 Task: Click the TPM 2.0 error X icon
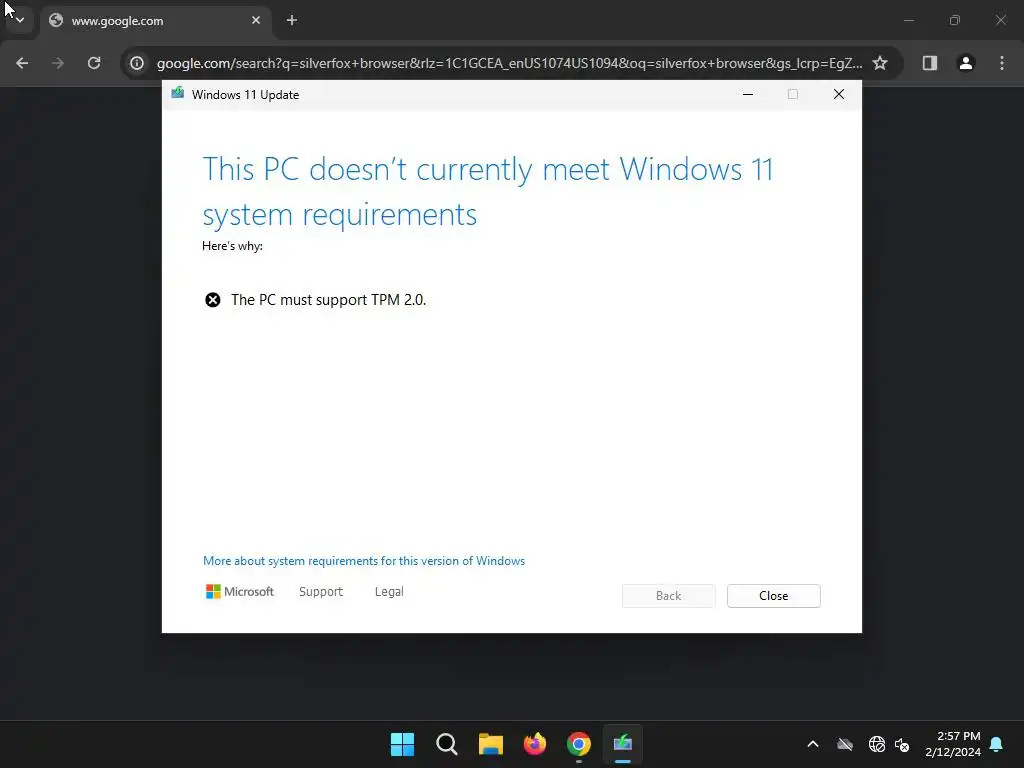coord(213,300)
